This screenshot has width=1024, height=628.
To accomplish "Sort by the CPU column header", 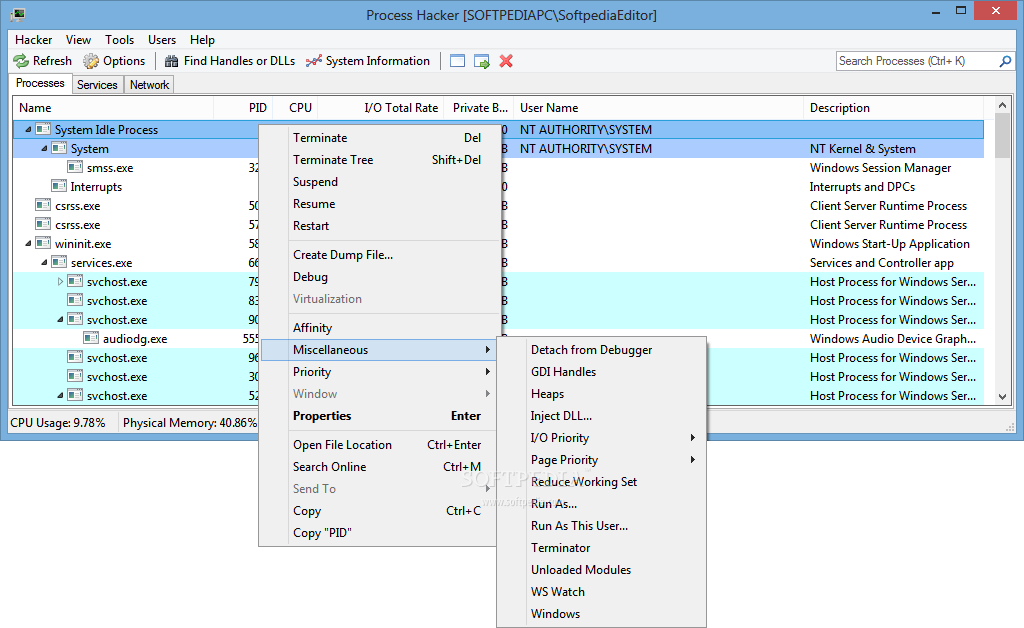I will click(x=295, y=108).
